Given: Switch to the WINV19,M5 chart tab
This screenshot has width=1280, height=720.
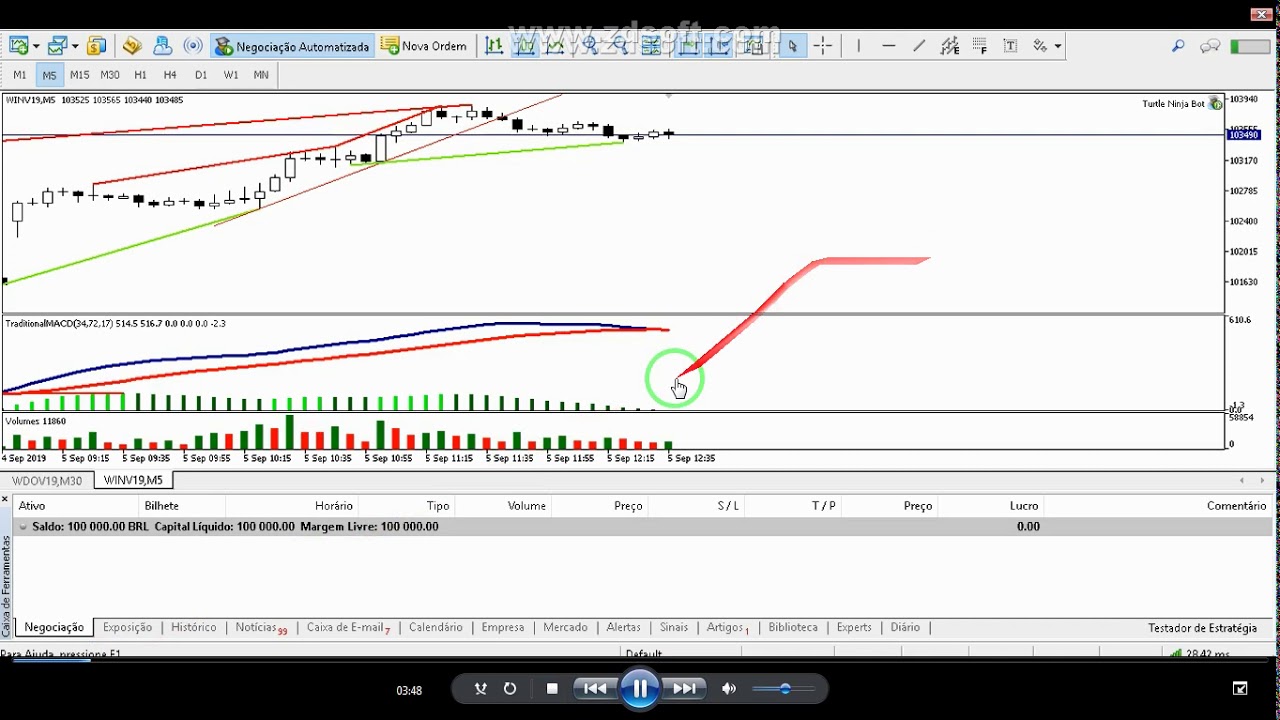Looking at the screenshot, I should point(133,481).
